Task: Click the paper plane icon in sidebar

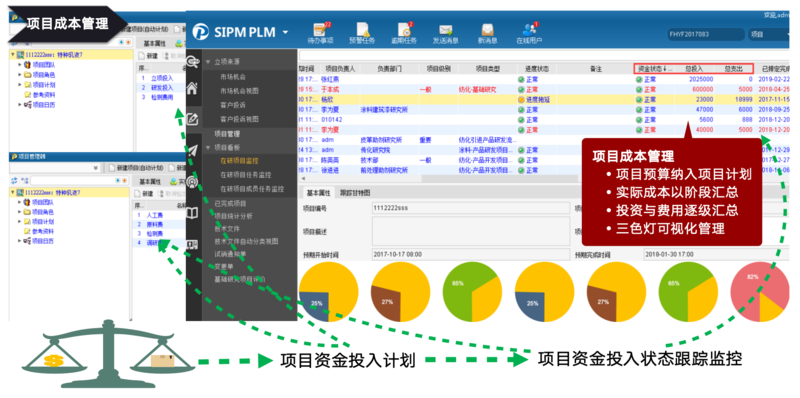Action: pyautogui.click(x=192, y=151)
